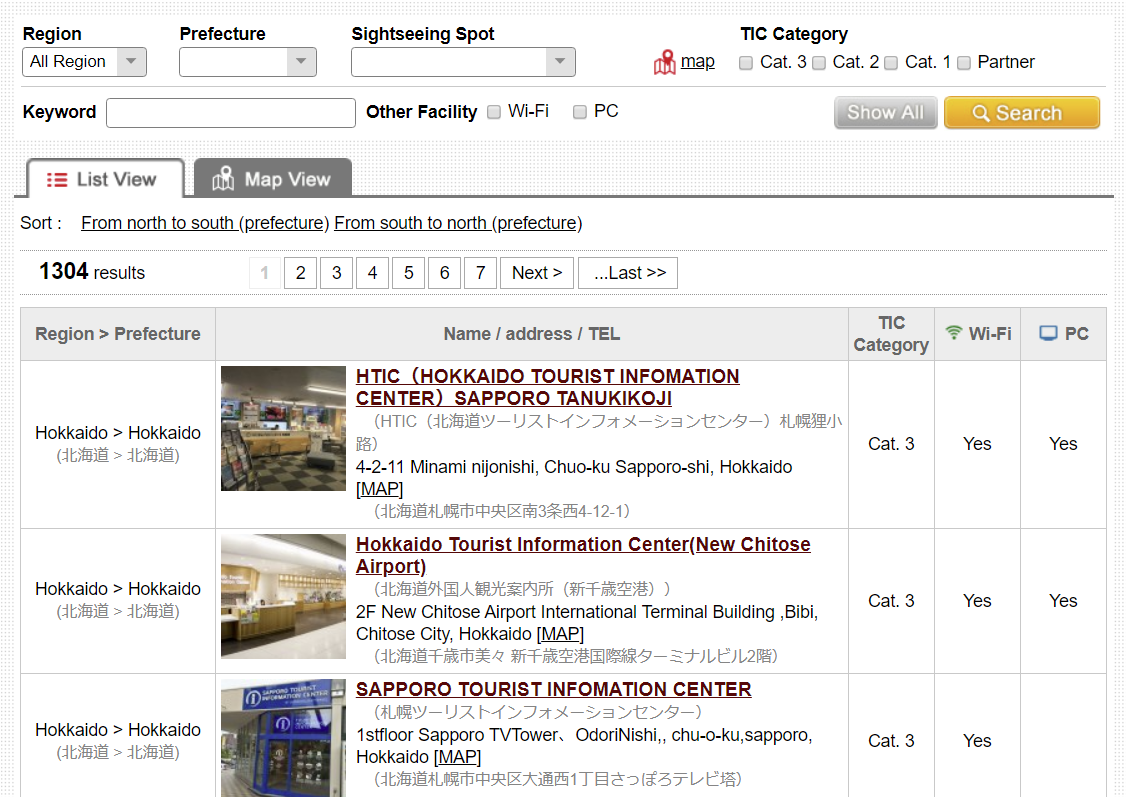Screen dimensions: 1129x797
Task: Click the Region > Prefecture column header
Action: (x=118, y=334)
